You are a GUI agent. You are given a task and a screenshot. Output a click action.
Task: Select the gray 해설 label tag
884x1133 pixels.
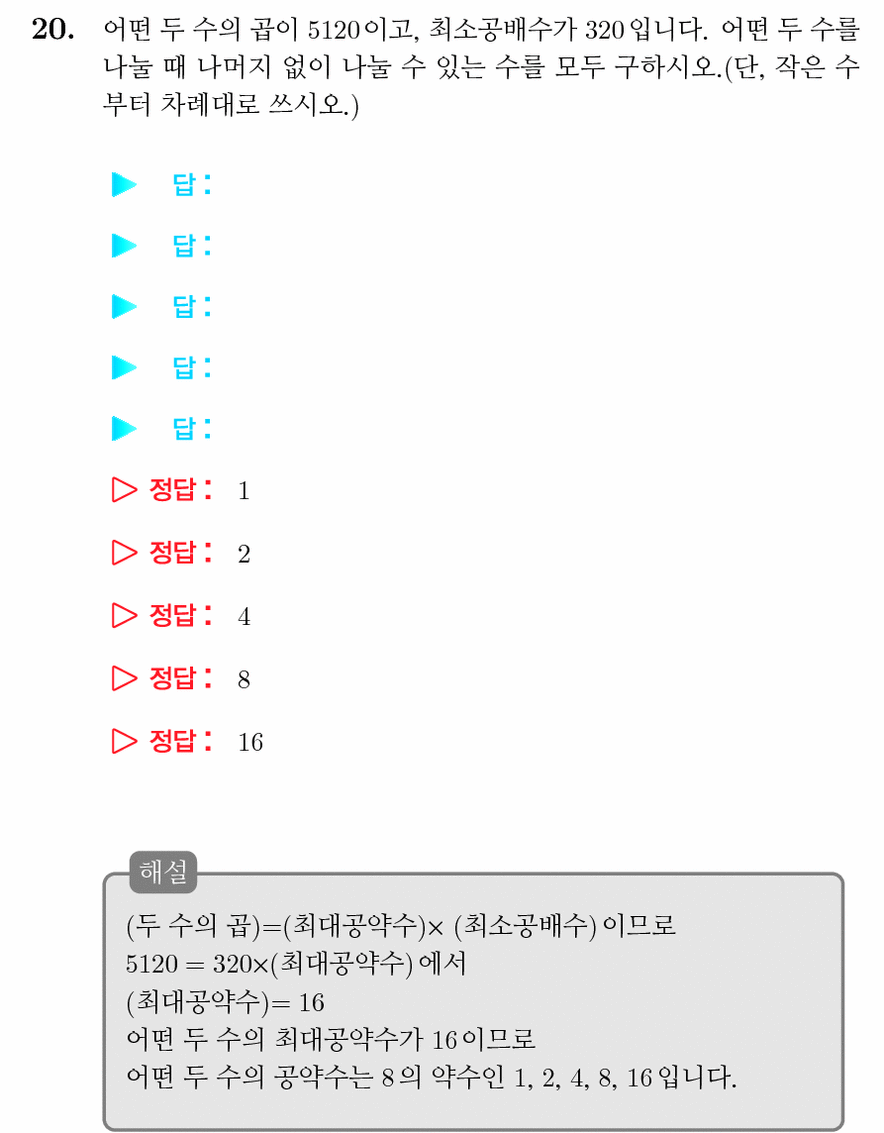tap(163, 872)
